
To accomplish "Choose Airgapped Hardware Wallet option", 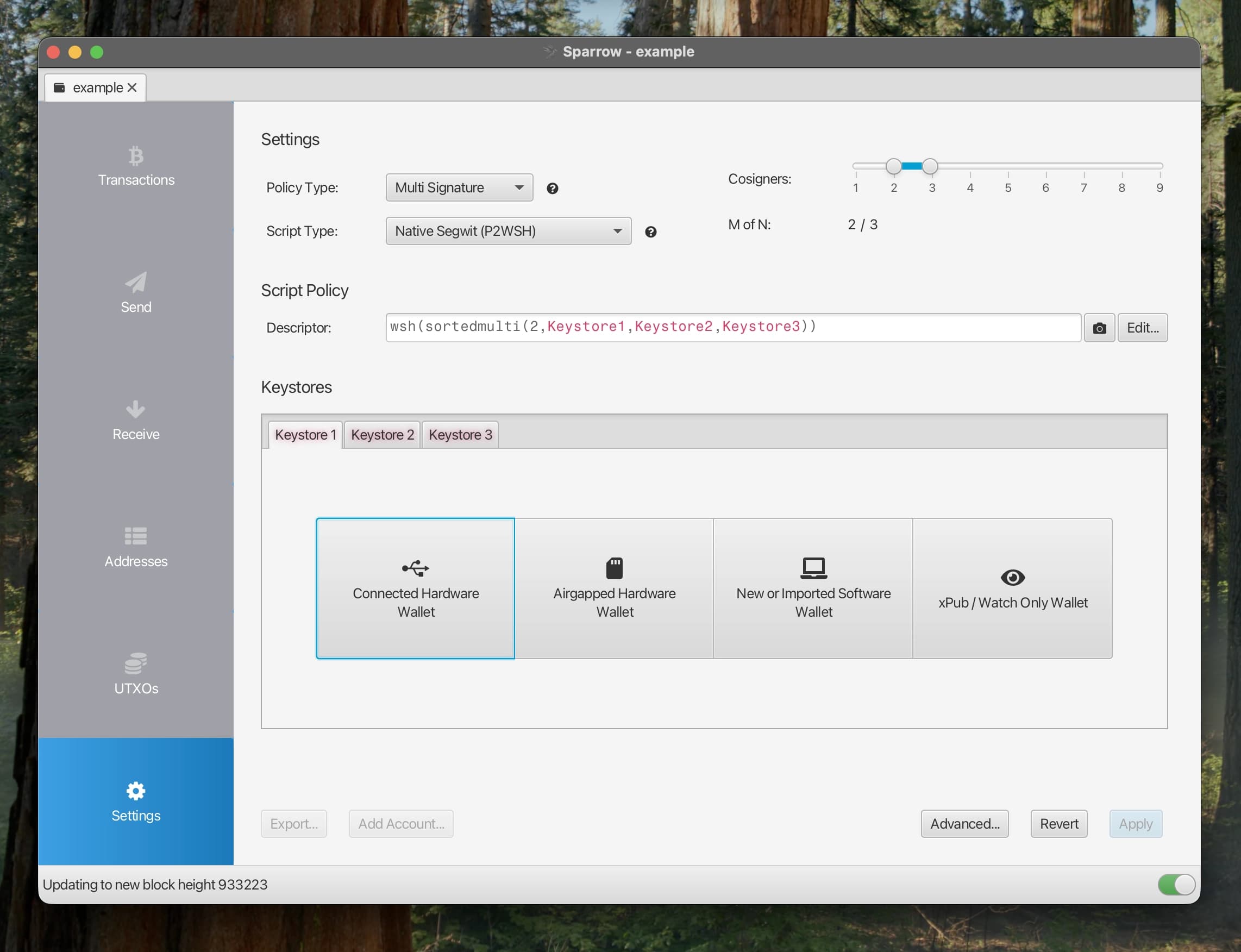I will click(615, 590).
